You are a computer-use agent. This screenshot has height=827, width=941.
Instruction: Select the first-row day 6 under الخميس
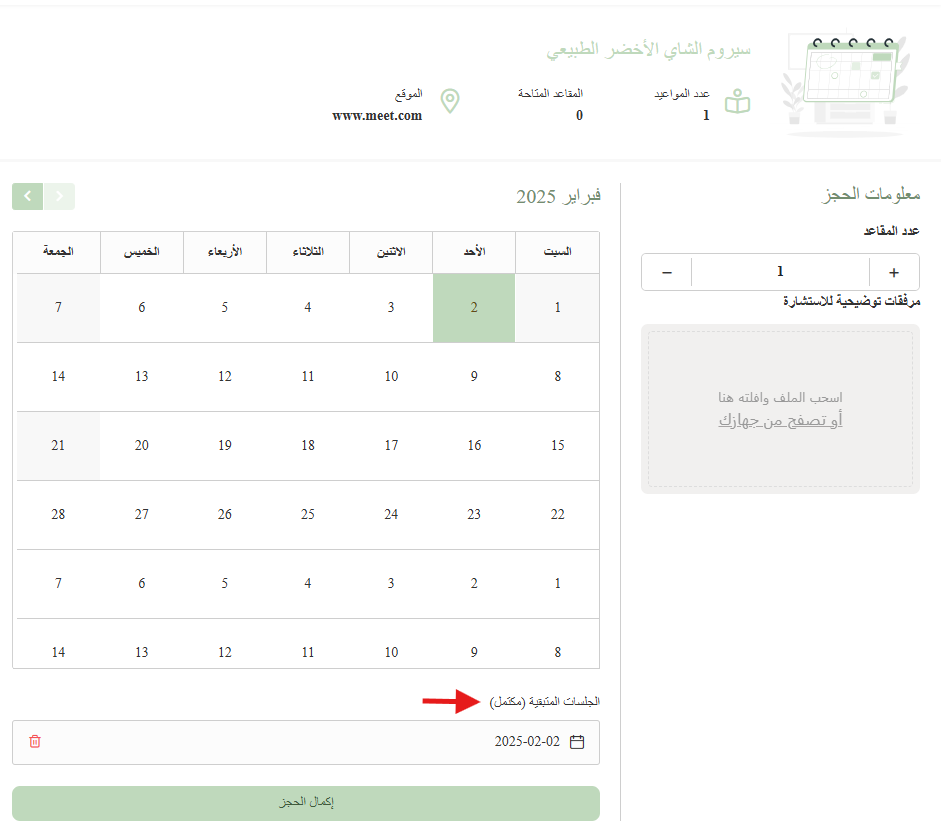[142, 308]
